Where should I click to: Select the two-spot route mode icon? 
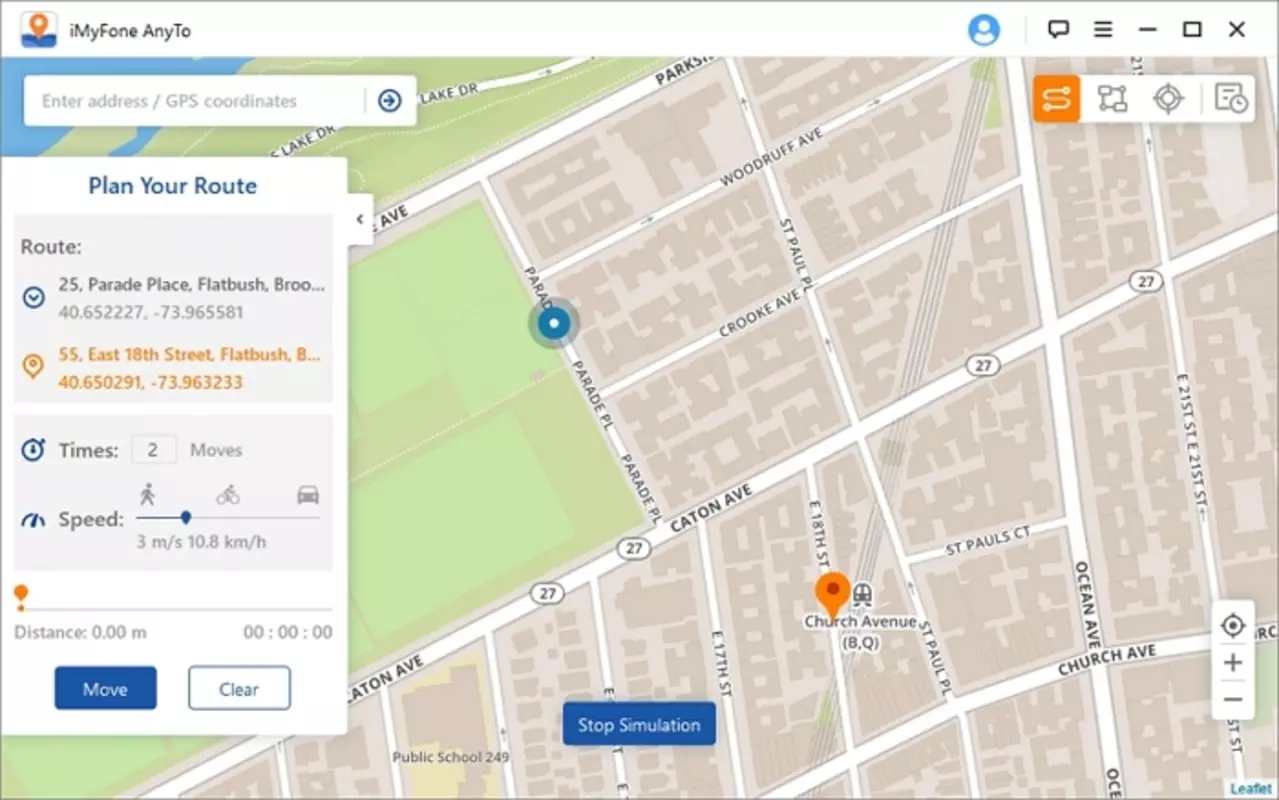[1057, 99]
